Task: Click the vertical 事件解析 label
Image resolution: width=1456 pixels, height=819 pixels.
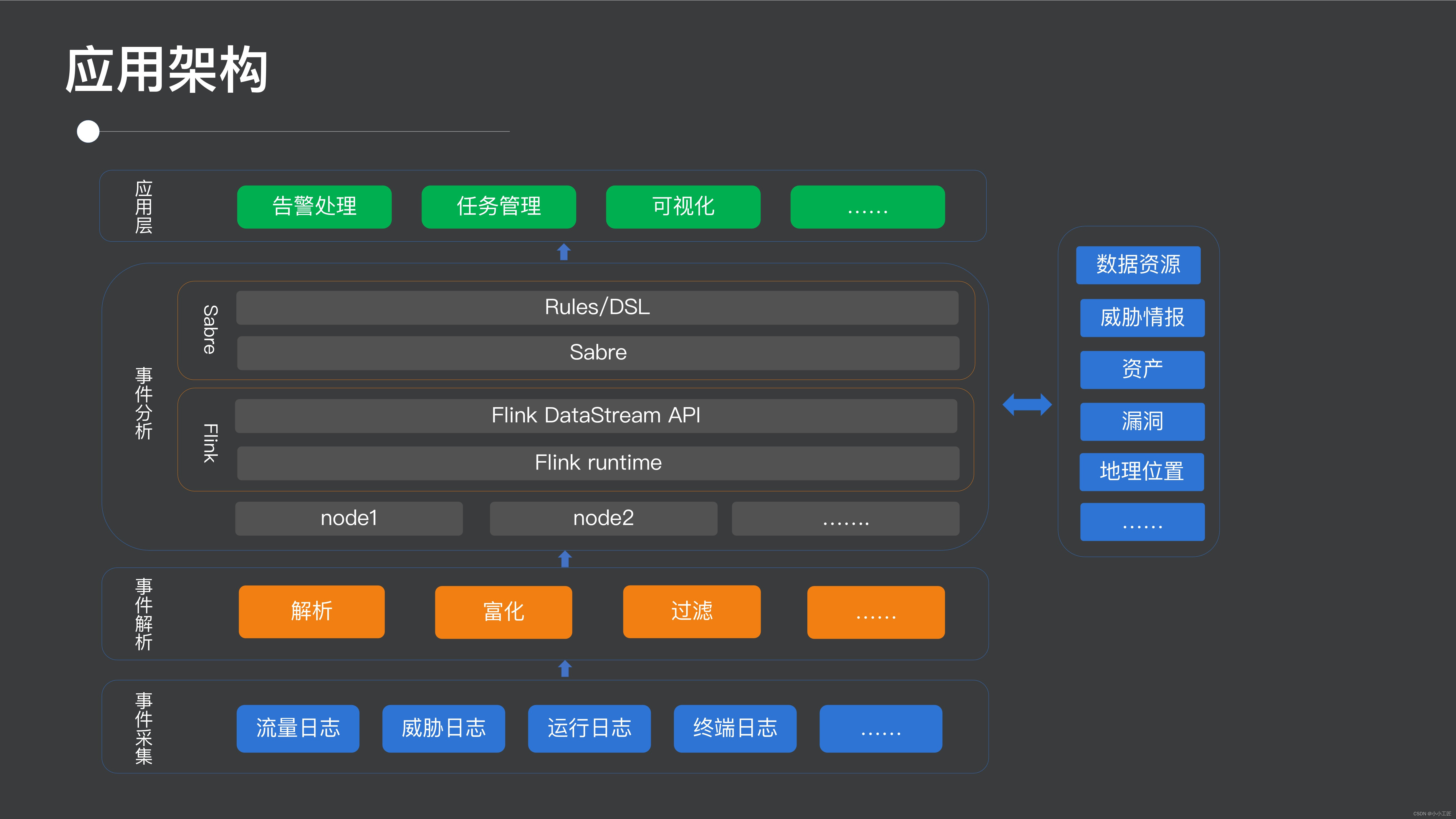Action: (x=143, y=614)
